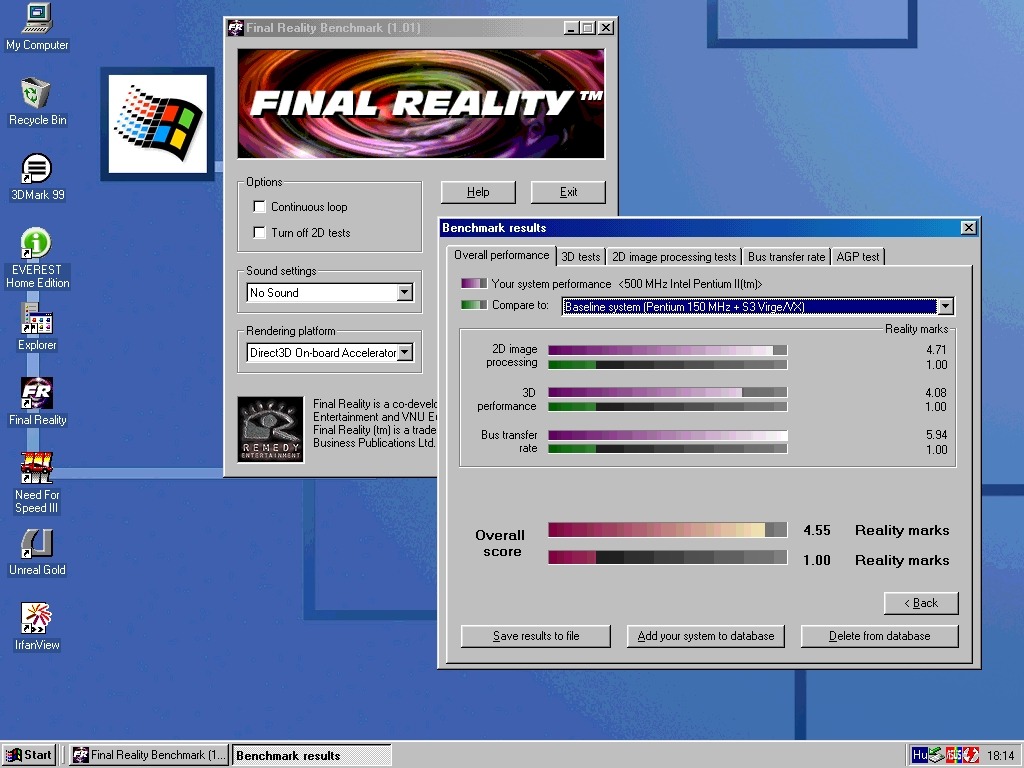Open the Sound settings dropdown
The image size is (1024, 768).
click(x=405, y=292)
